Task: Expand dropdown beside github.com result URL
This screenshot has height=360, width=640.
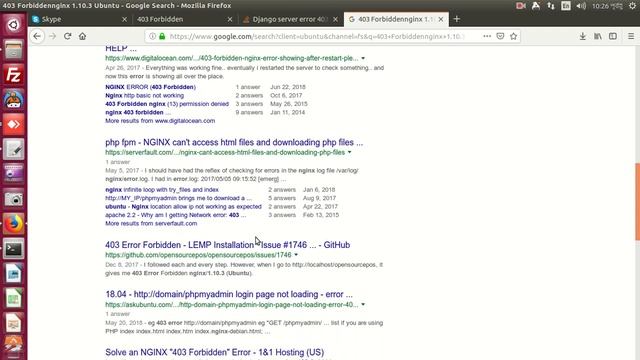Action: (x=296, y=255)
